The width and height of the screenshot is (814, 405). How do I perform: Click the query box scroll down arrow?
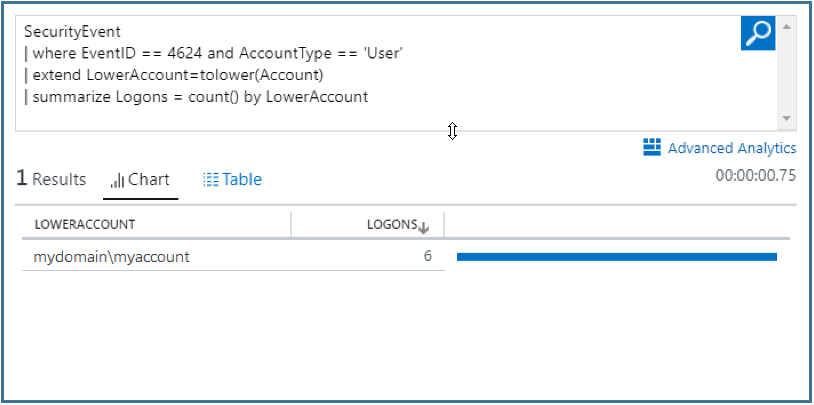pos(788,118)
